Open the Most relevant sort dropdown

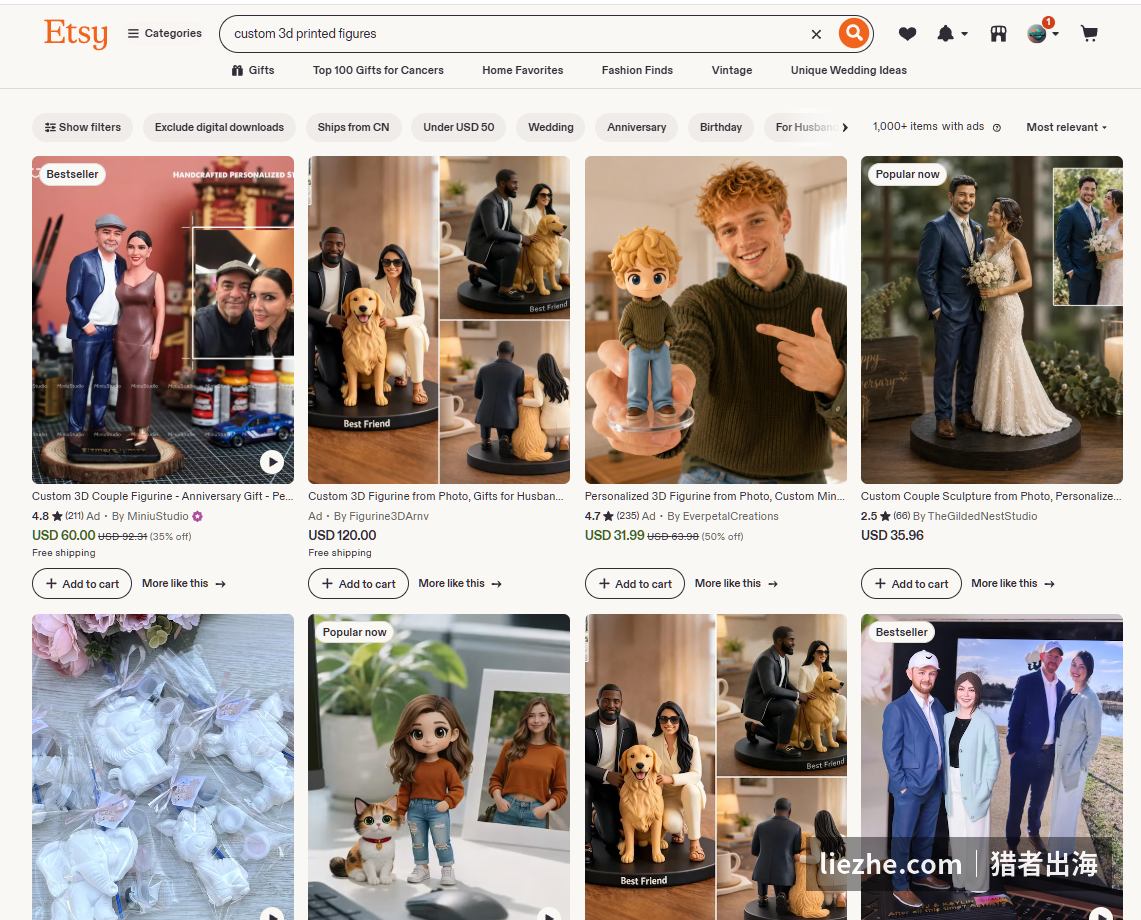pos(1066,127)
